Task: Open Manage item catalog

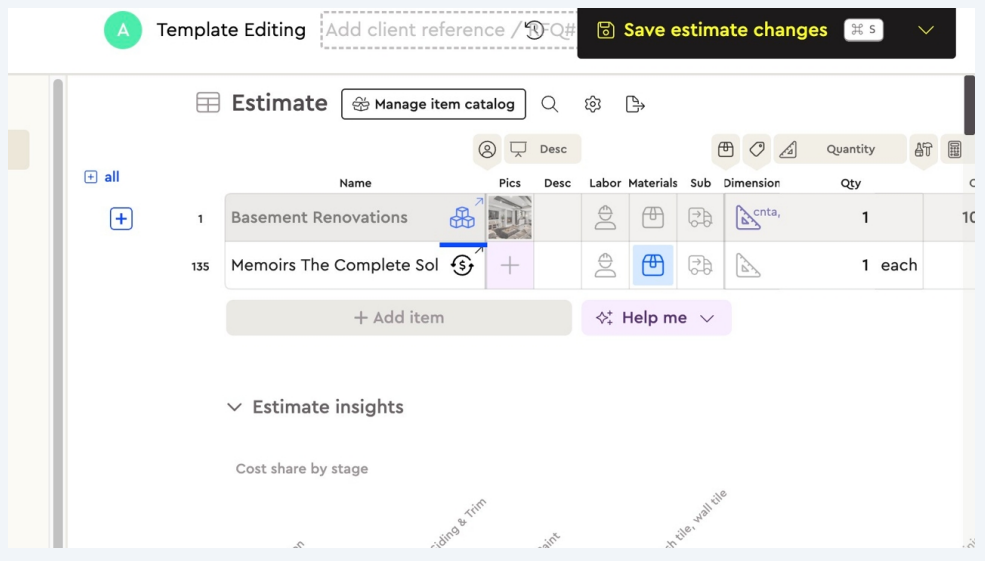Action: pyautogui.click(x=434, y=104)
